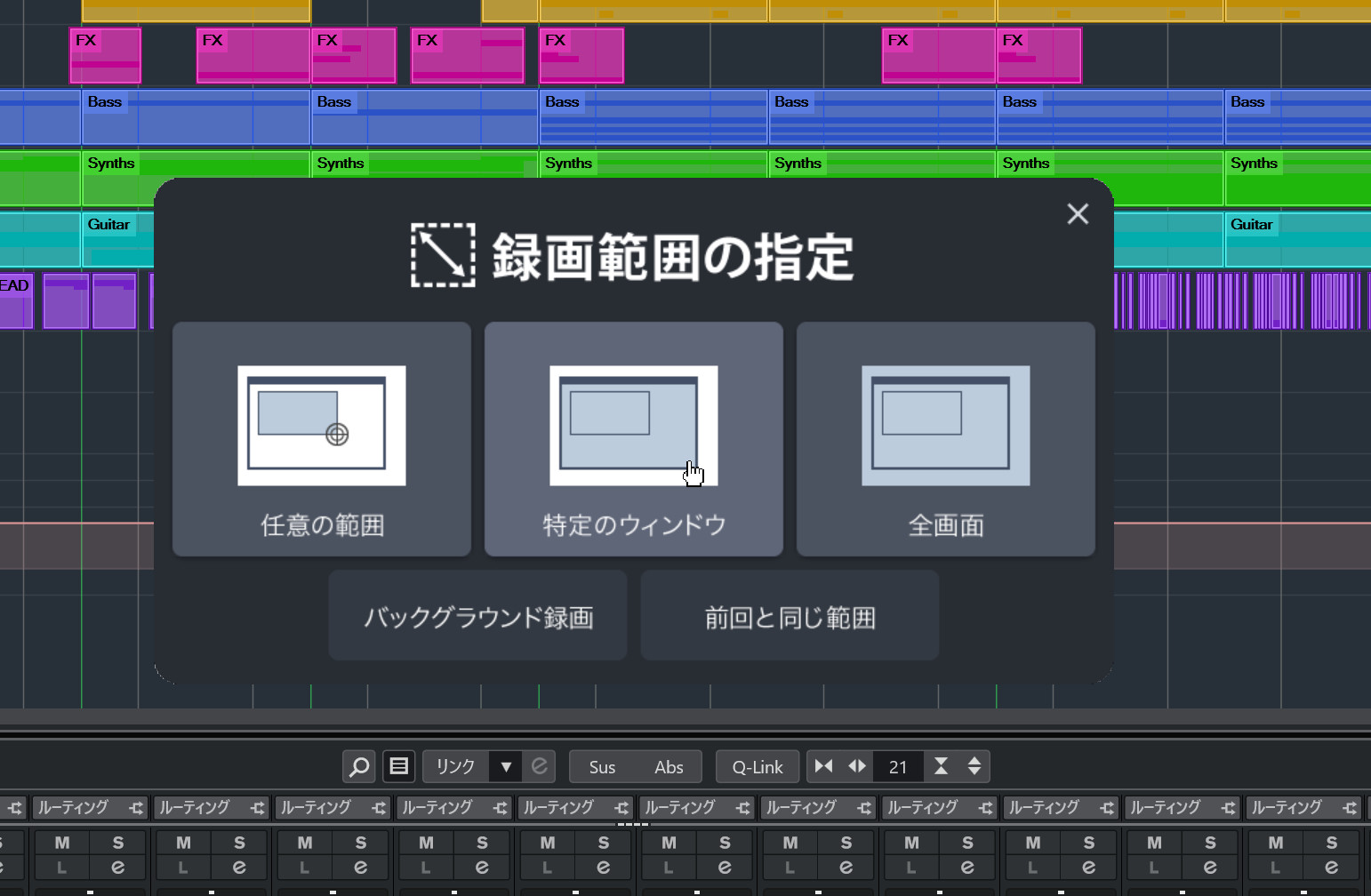Click the 前回と同じ範囲 button
The image size is (1371, 896).
(790, 616)
